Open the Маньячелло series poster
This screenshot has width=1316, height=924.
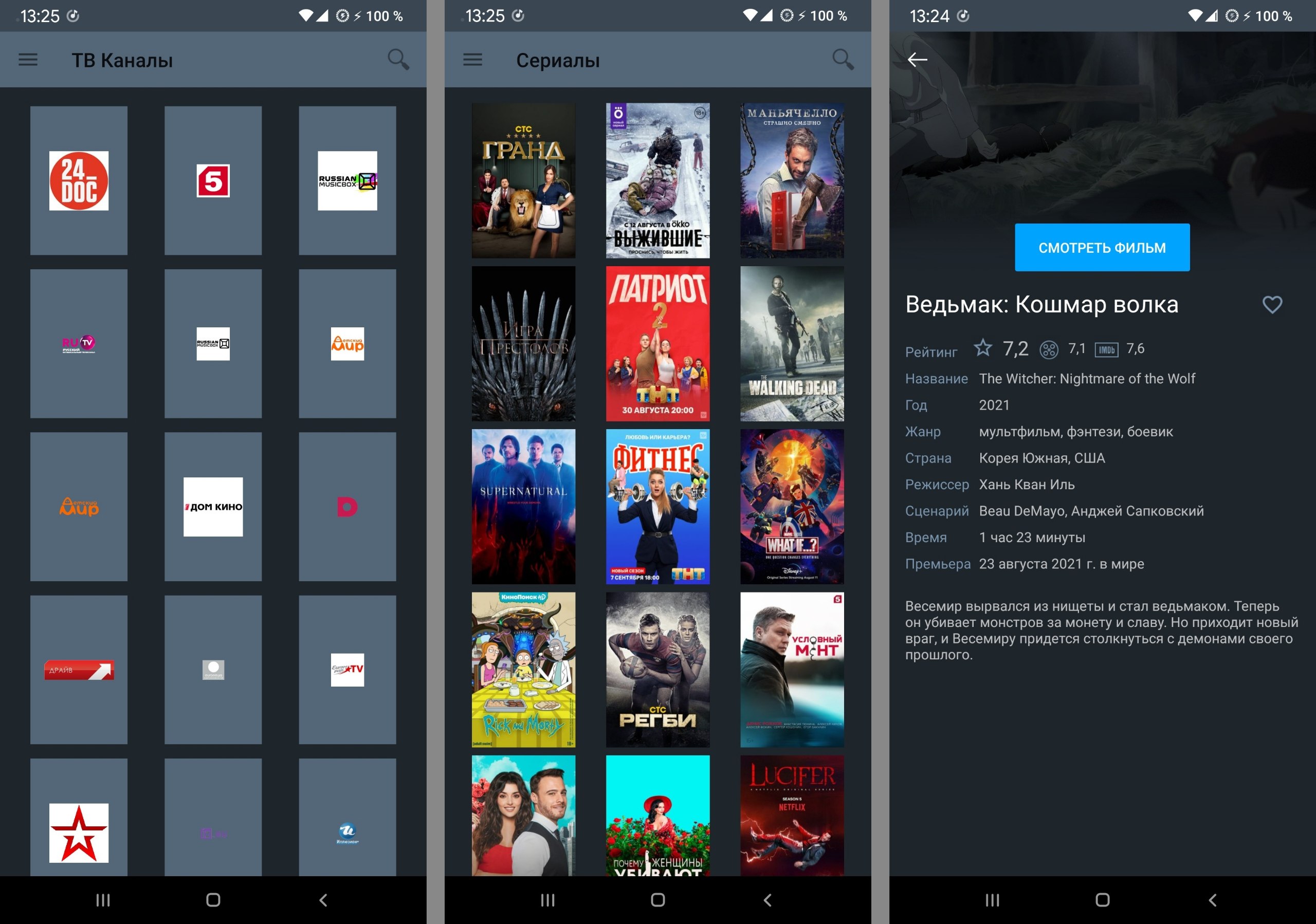coord(792,180)
